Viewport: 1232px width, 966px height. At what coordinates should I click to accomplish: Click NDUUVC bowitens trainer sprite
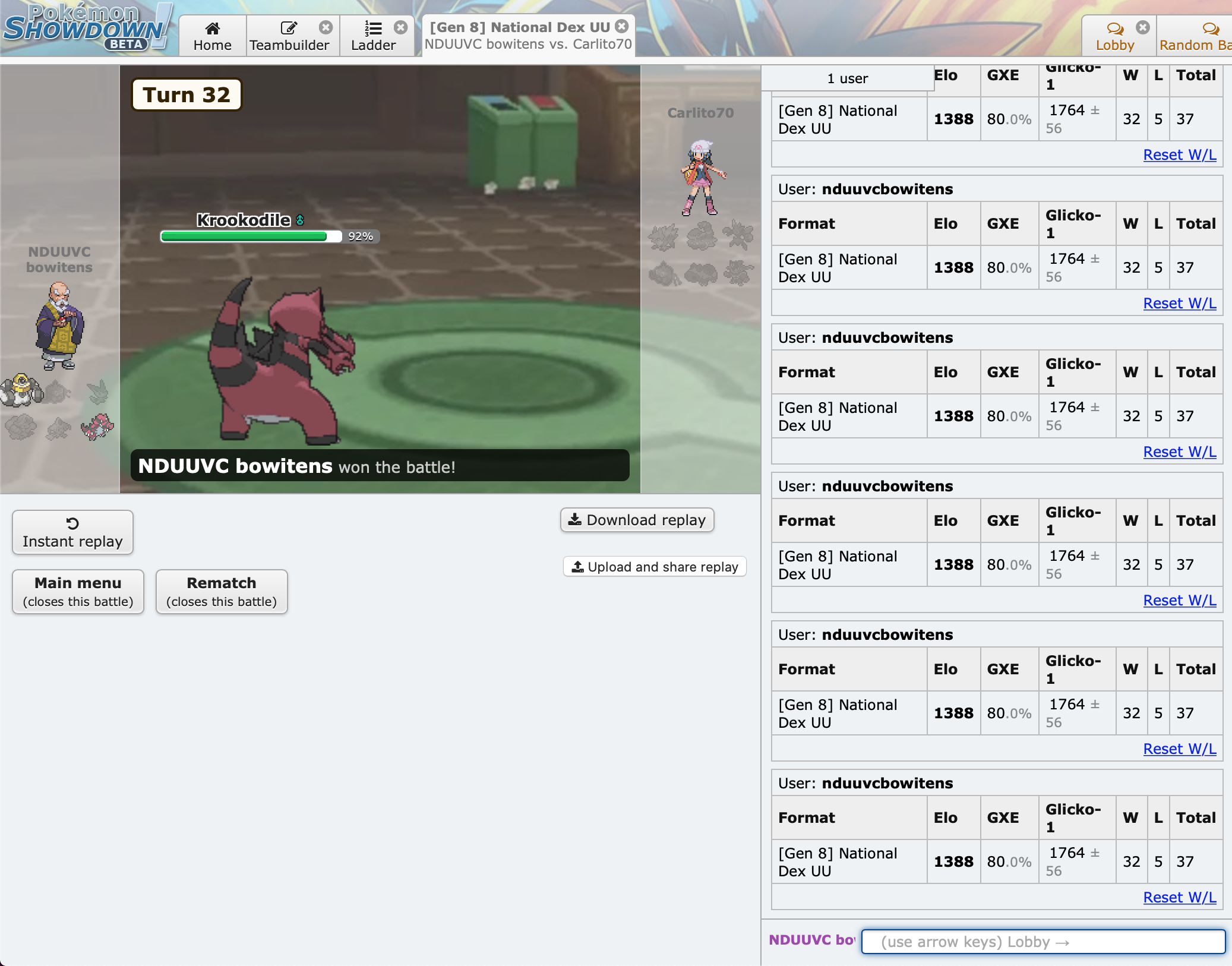tap(59, 326)
